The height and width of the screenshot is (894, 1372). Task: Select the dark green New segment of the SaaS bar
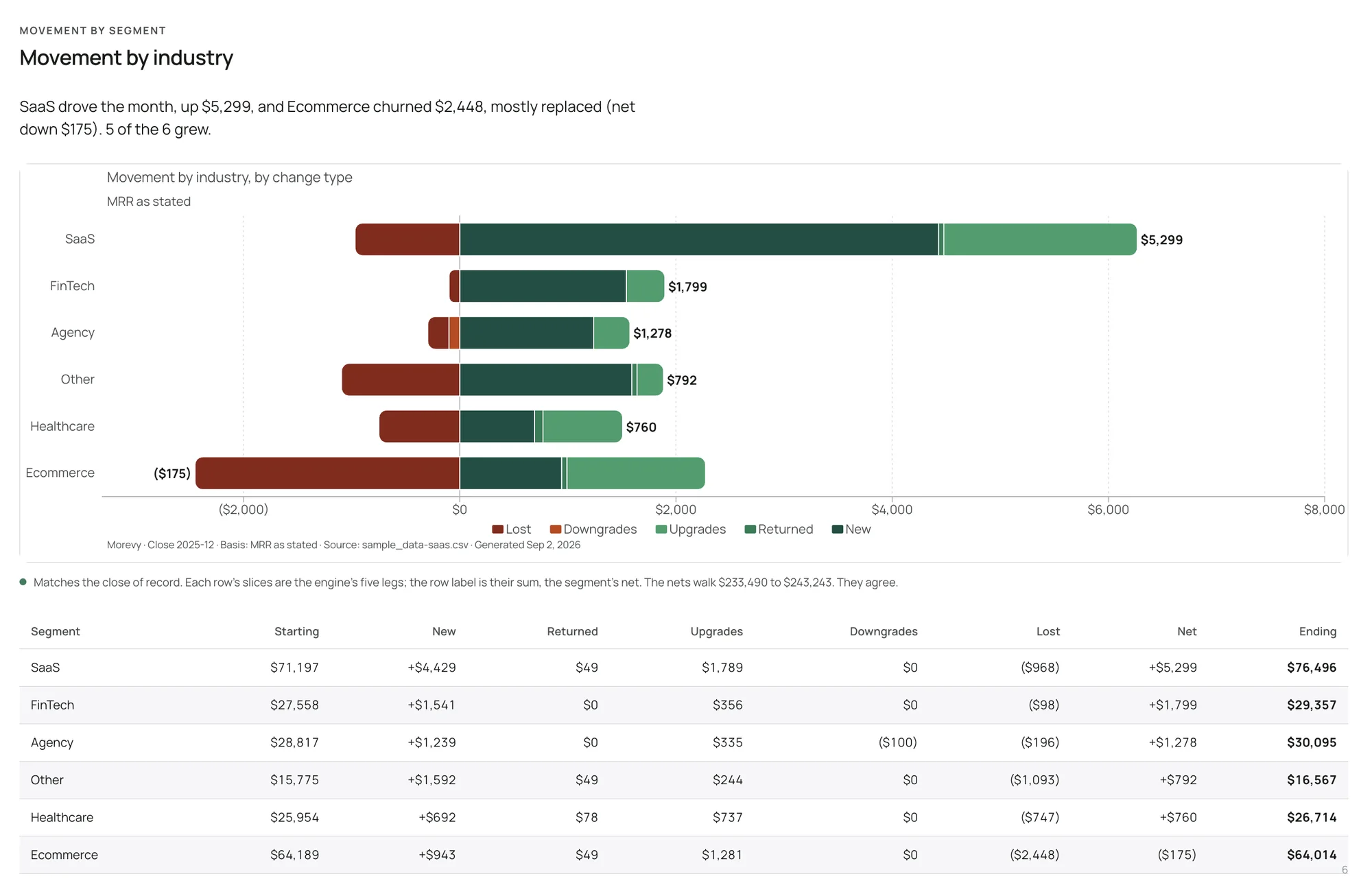pyautogui.click(x=699, y=239)
